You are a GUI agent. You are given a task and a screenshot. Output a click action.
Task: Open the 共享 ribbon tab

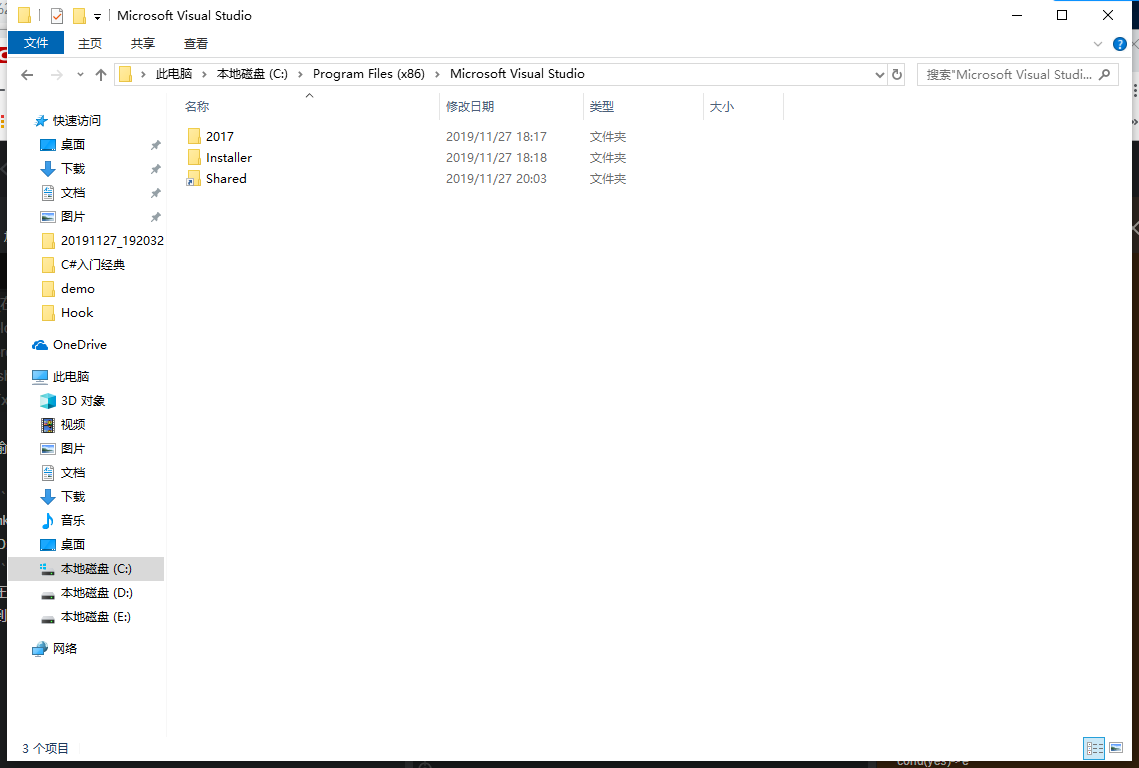coord(143,44)
